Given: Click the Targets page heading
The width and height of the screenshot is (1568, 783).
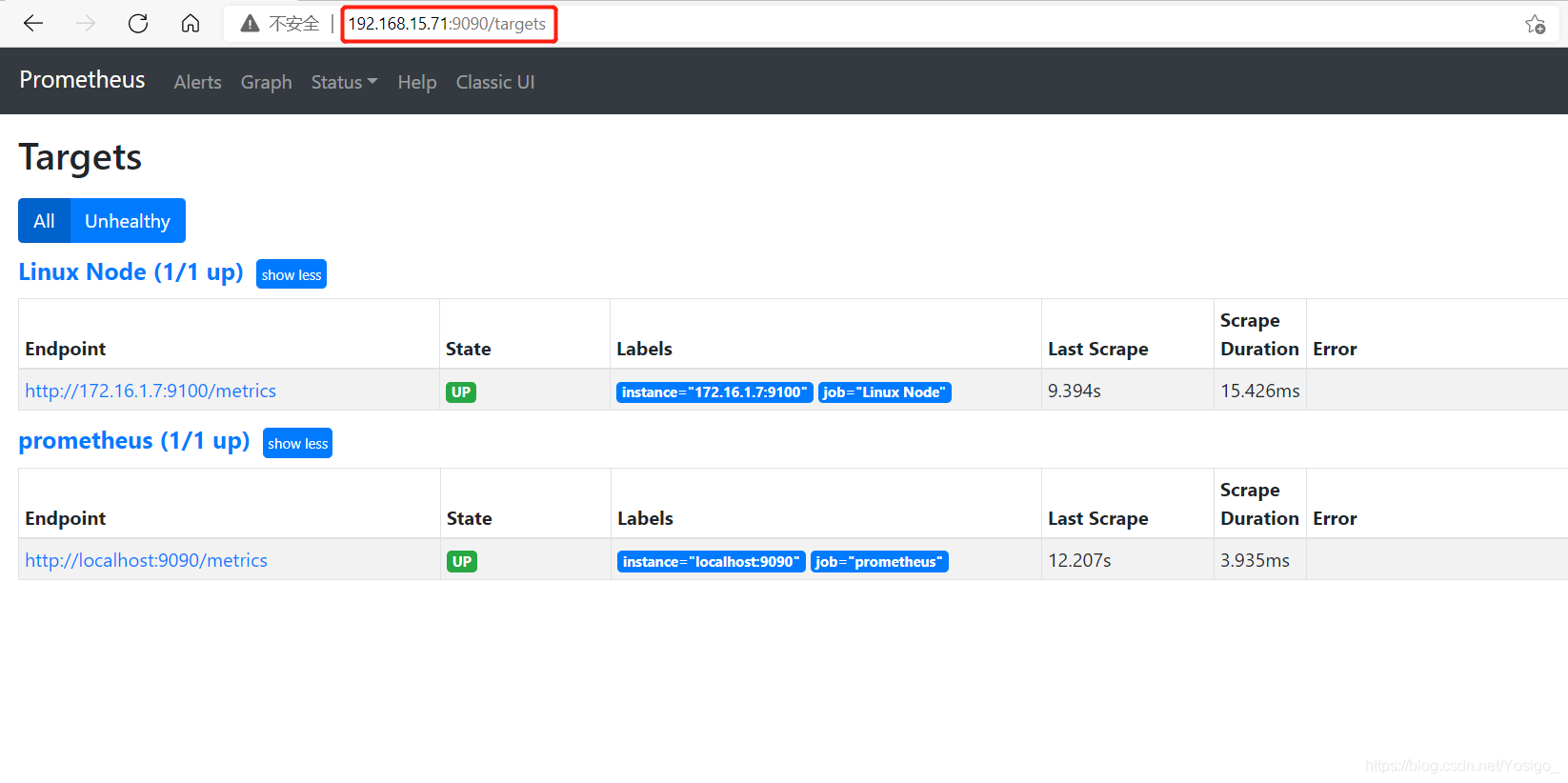Looking at the screenshot, I should (x=80, y=158).
